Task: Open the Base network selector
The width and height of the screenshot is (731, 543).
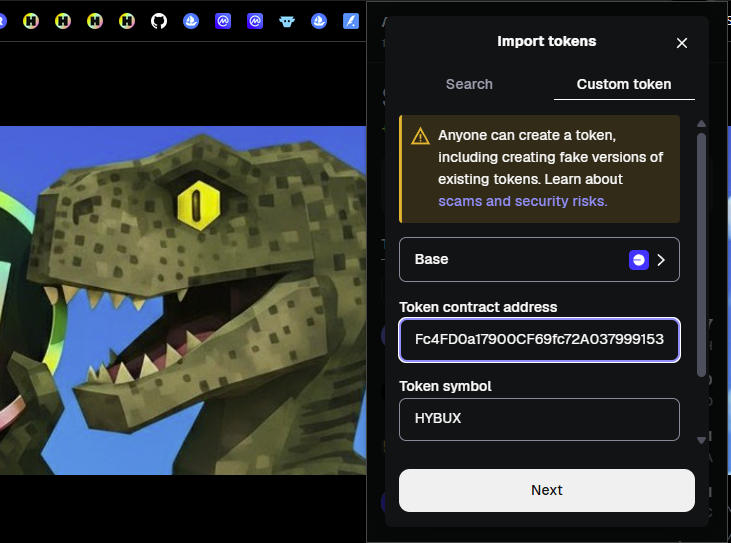Action: (x=539, y=259)
